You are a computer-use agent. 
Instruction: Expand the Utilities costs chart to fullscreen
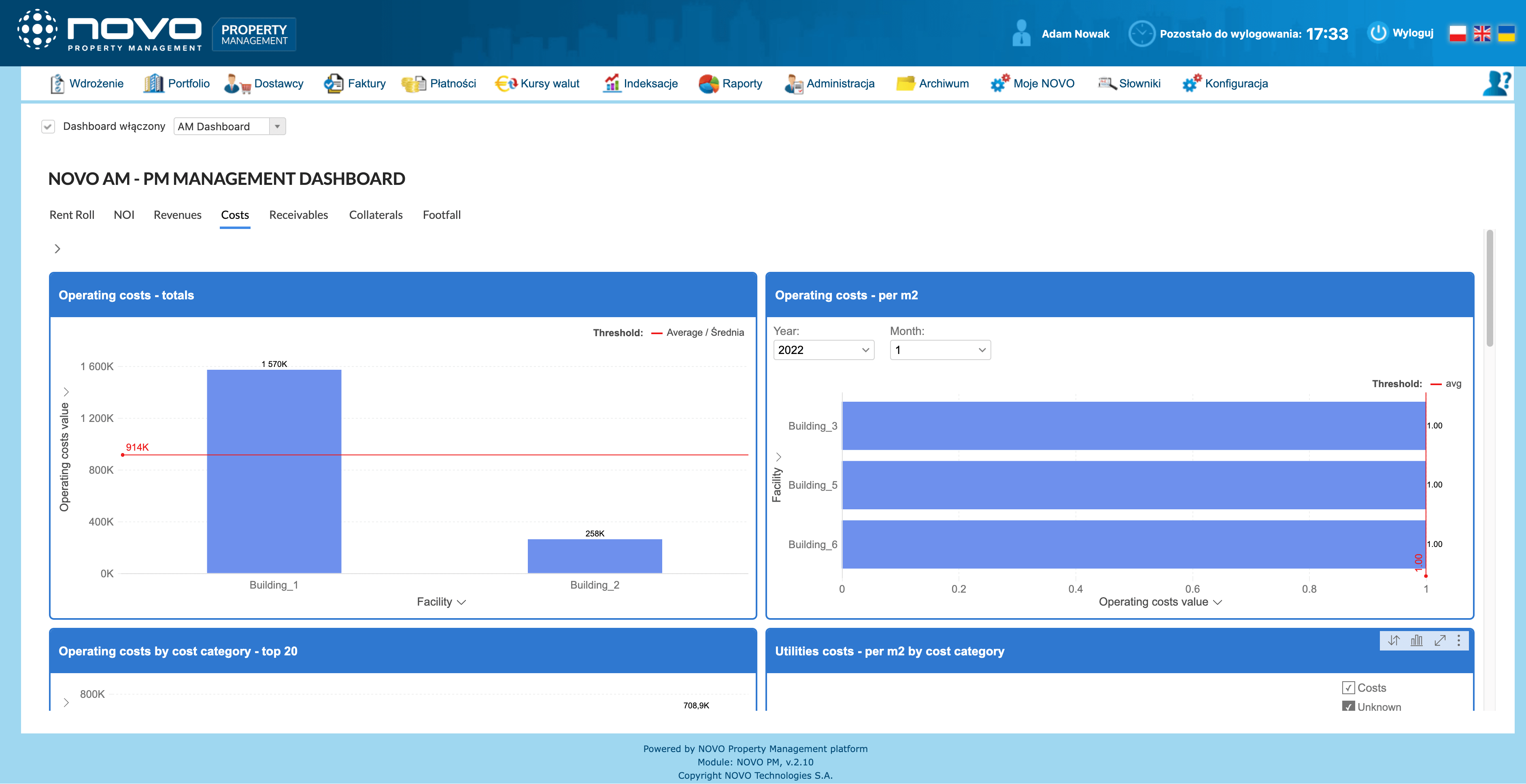point(1439,640)
